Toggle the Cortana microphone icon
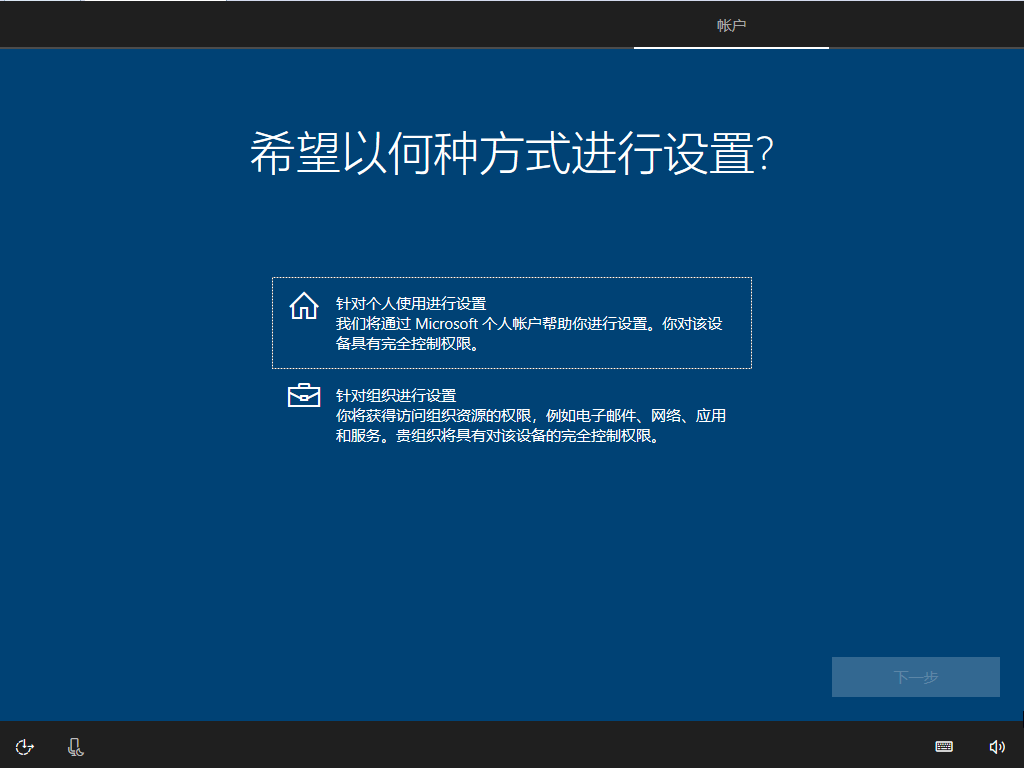The image size is (1024, 768). click(x=76, y=746)
